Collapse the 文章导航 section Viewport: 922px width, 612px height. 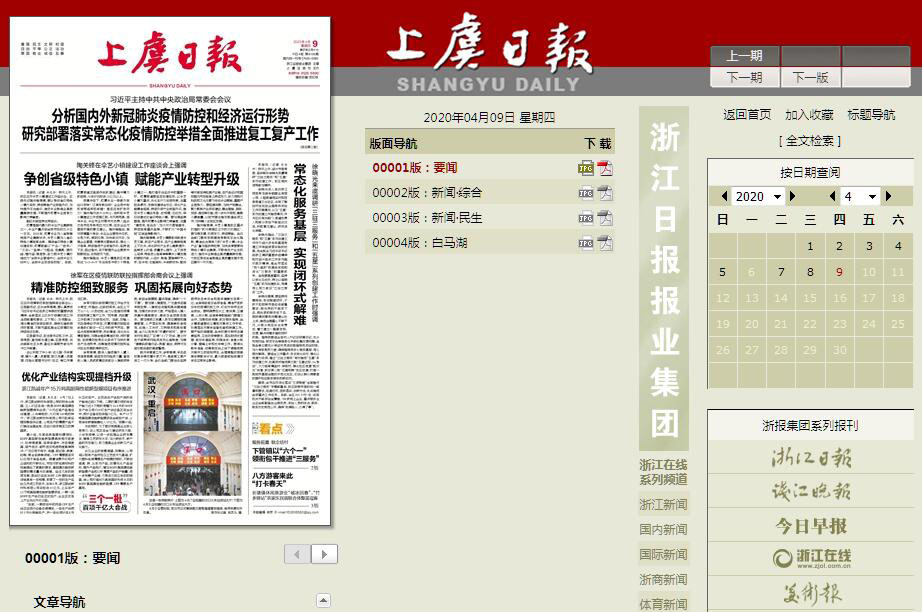click(x=323, y=600)
